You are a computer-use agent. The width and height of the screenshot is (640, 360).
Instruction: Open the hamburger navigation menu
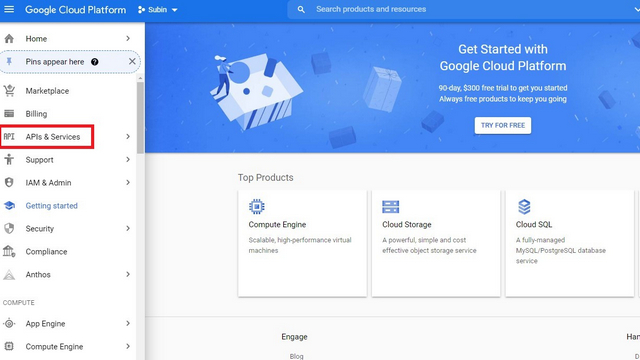(9, 9)
